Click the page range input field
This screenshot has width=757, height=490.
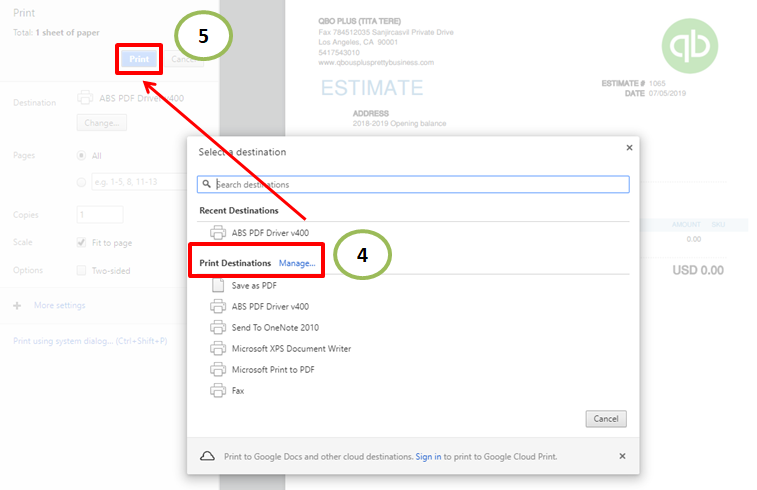point(139,182)
